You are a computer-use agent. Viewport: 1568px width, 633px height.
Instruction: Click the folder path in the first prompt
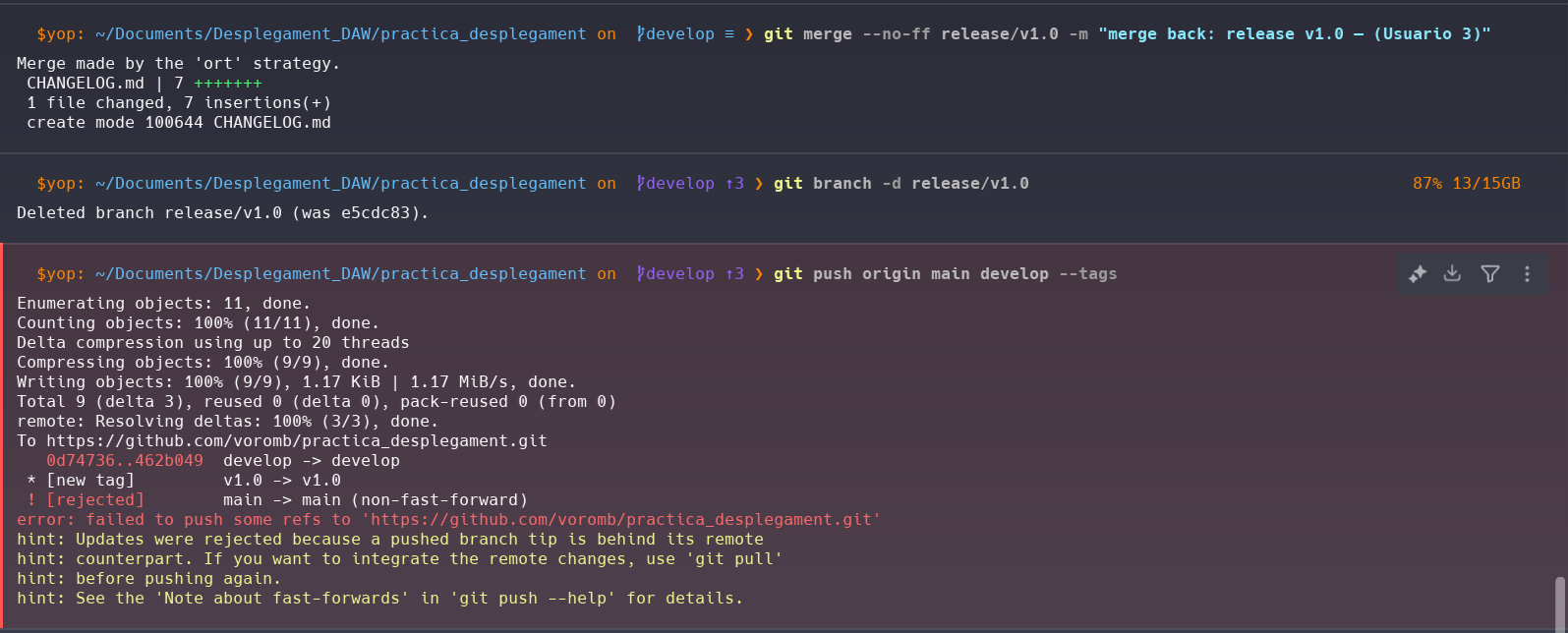coord(340,34)
